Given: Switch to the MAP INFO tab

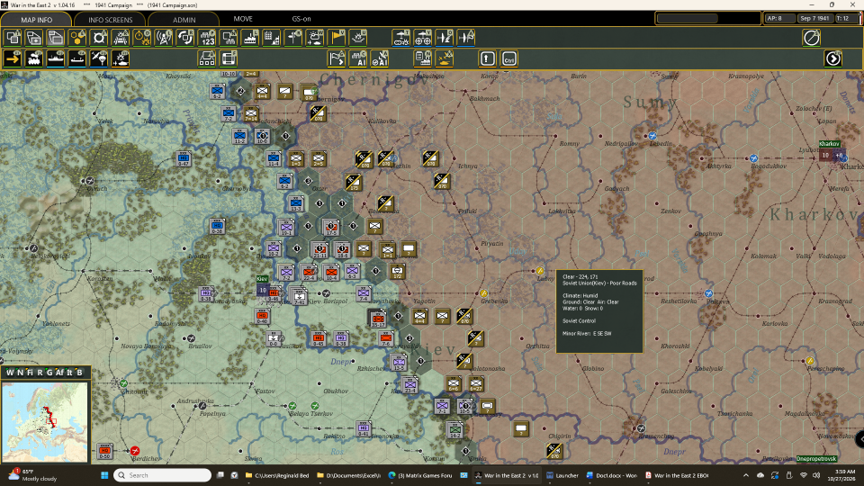Looking at the screenshot, I should (36, 19).
